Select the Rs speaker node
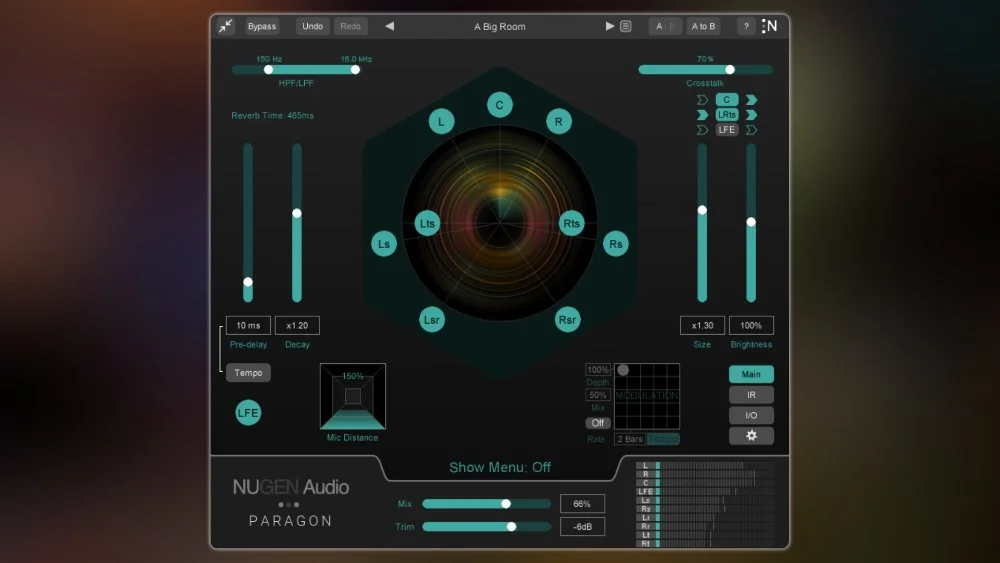This screenshot has width=1000, height=563. coord(615,244)
